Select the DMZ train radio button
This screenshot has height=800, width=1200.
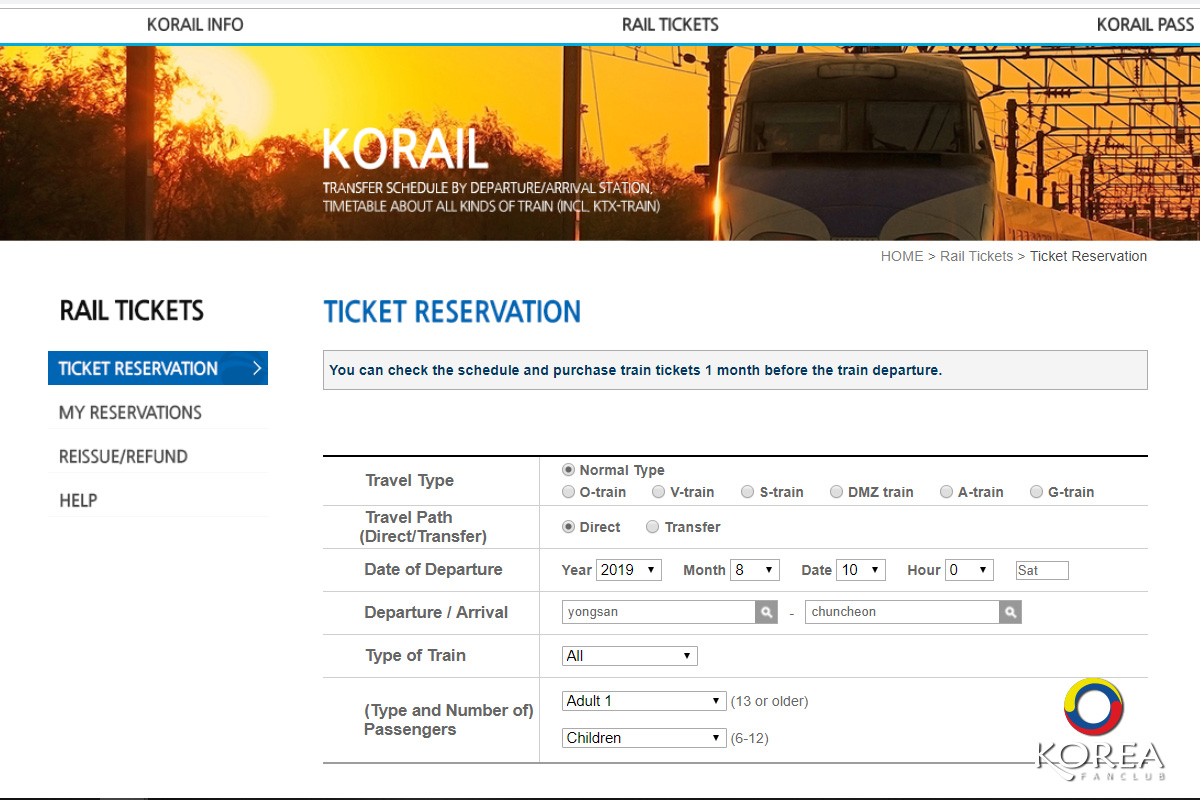pyautogui.click(x=837, y=492)
